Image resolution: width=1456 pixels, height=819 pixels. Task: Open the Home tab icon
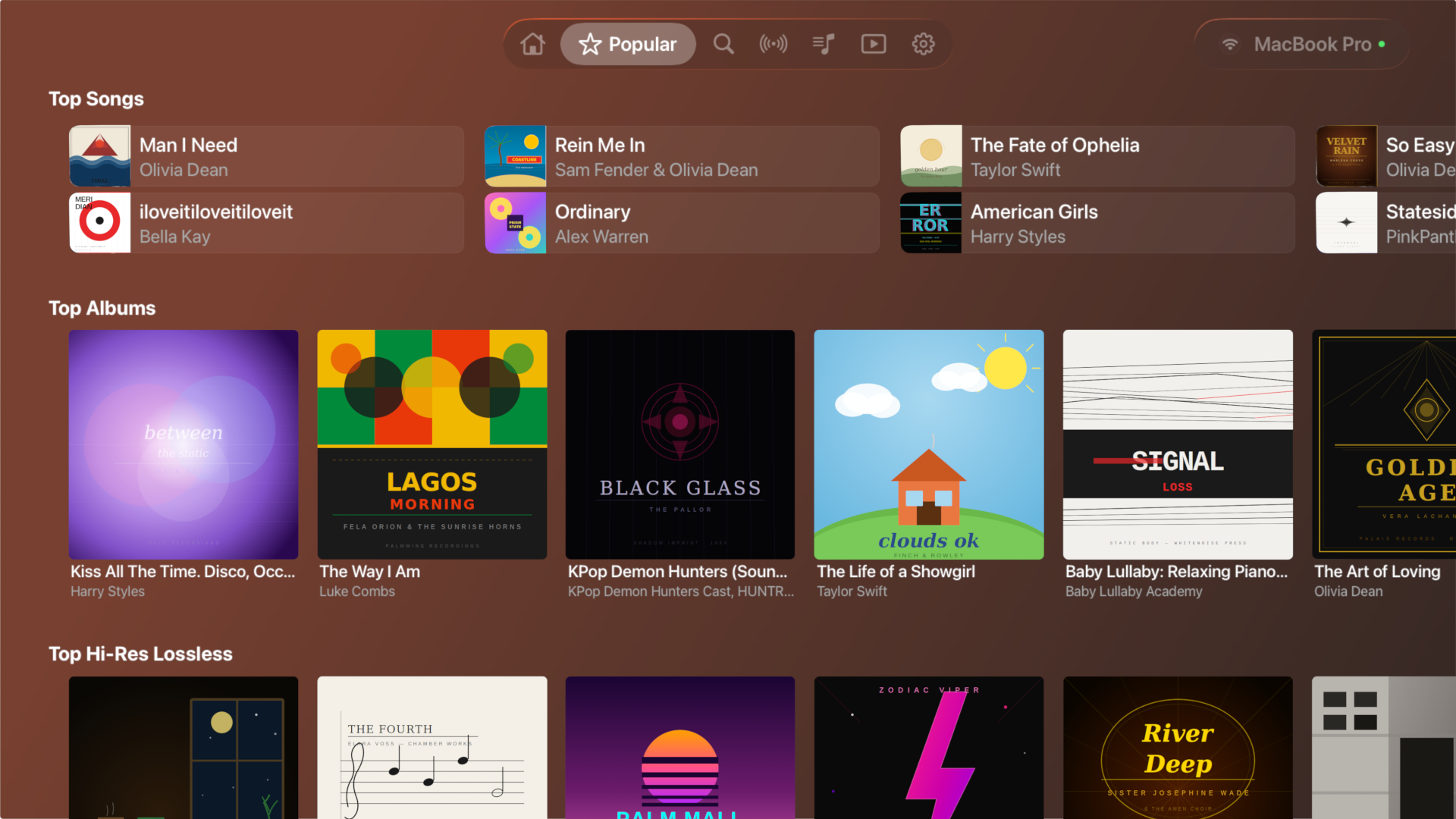[532, 44]
